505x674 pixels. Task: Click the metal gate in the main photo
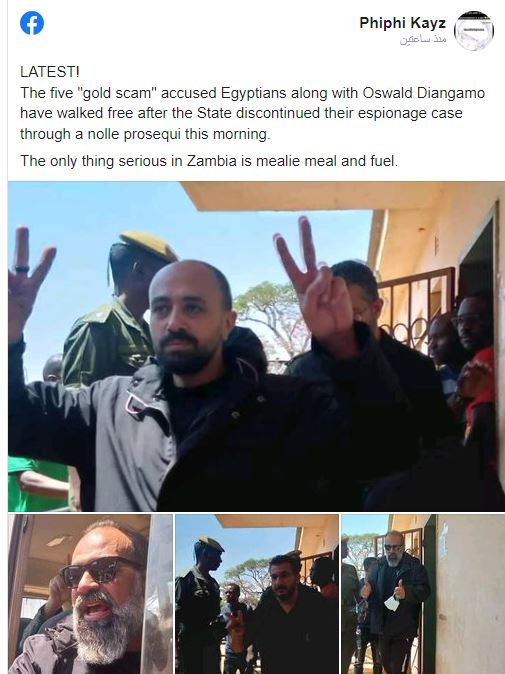(415, 306)
